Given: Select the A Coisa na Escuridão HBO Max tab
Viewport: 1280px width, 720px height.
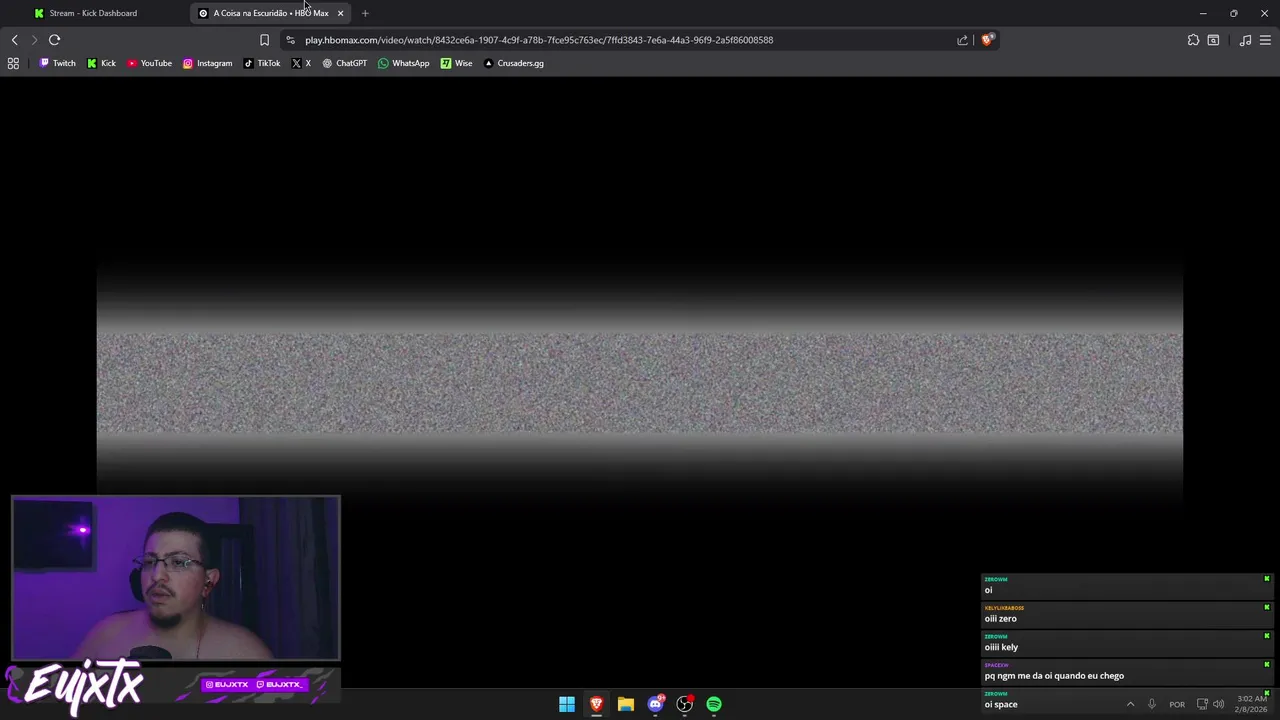Looking at the screenshot, I should click(262, 13).
